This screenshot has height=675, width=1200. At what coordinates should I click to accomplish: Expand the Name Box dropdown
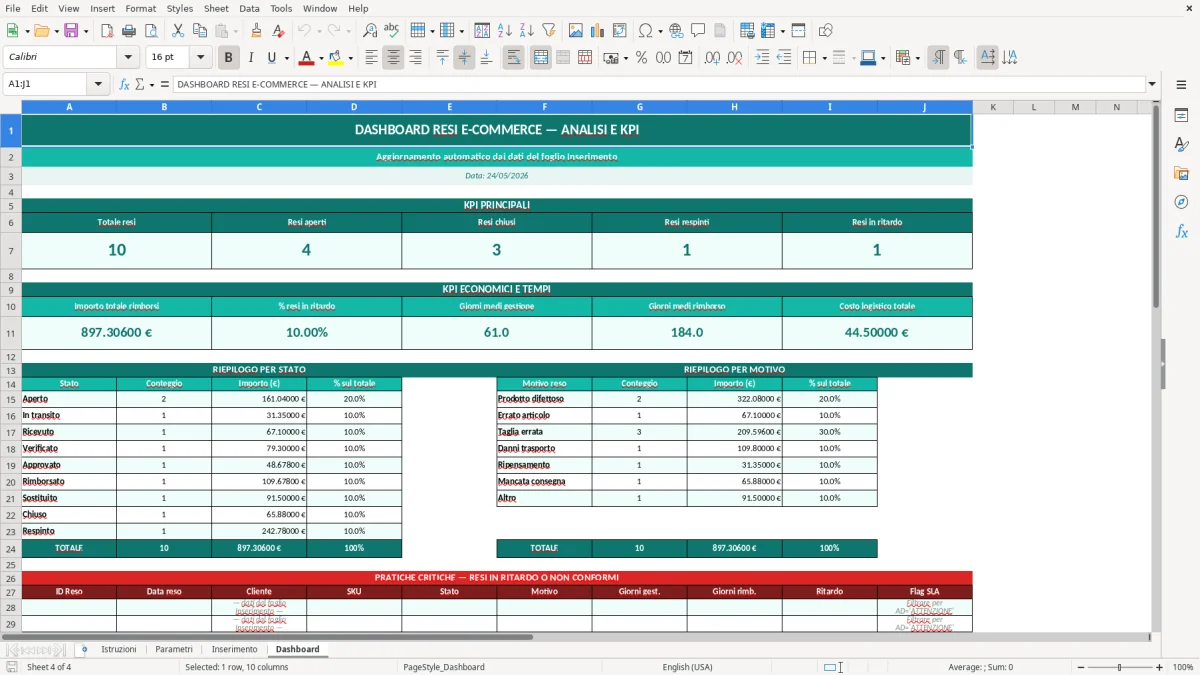99,84
